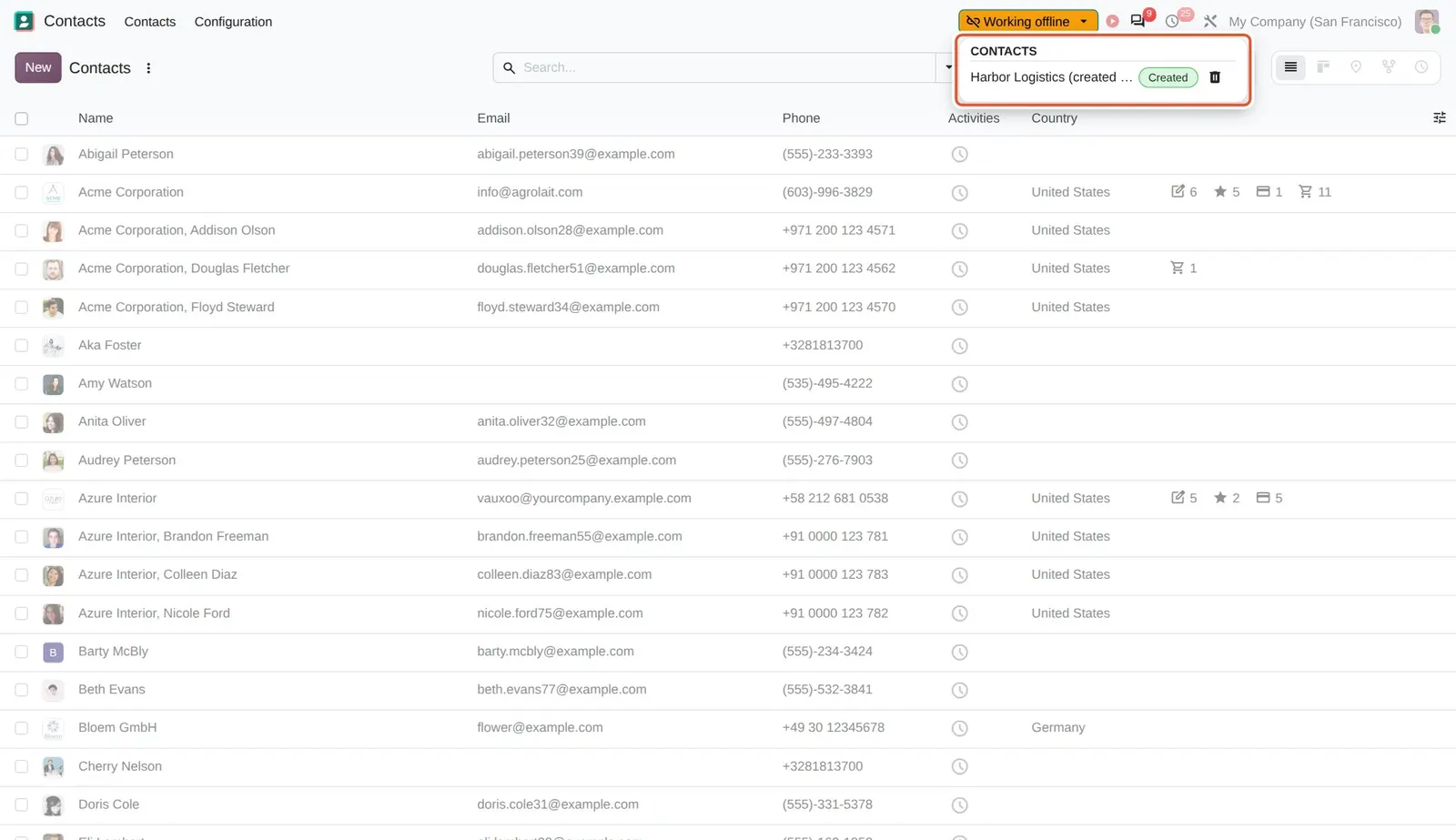The height and width of the screenshot is (840, 1456).
Task: Click email flower@example.com
Action: pos(540,728)
